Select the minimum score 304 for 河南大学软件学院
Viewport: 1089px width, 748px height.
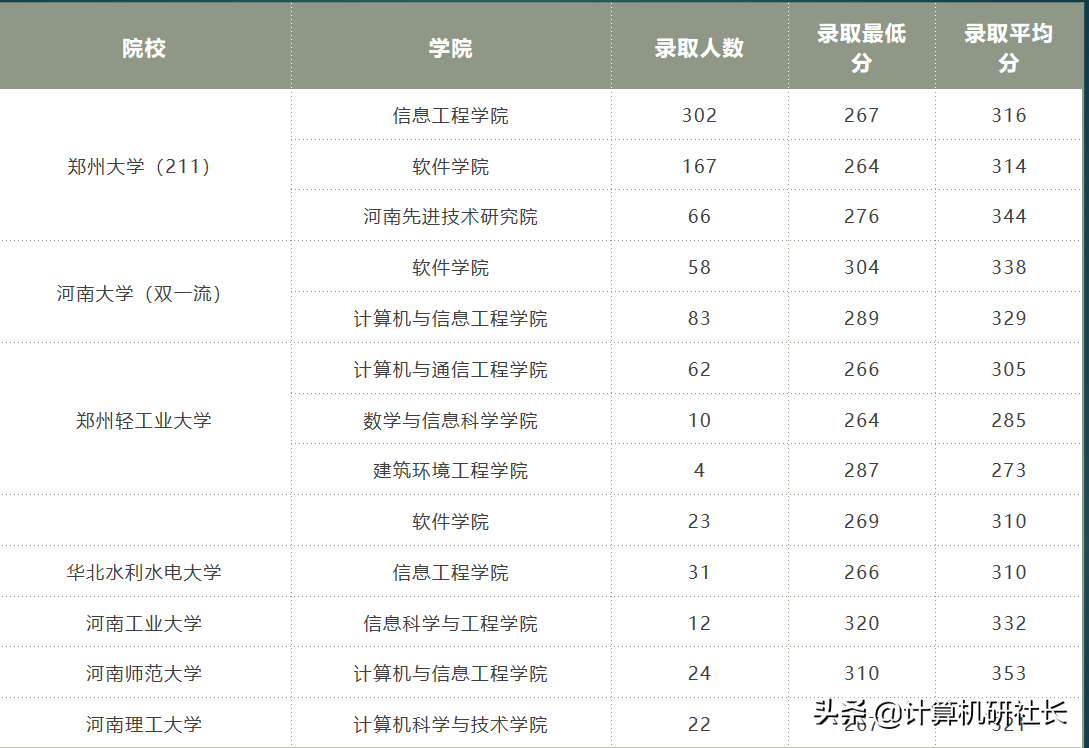861,267
